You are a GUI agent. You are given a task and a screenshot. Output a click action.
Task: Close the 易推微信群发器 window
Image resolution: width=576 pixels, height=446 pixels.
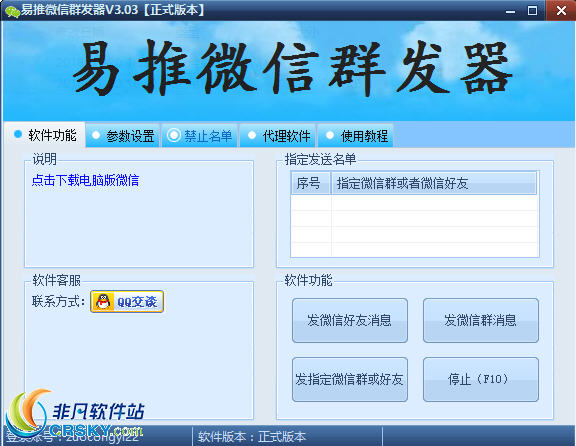561,10
